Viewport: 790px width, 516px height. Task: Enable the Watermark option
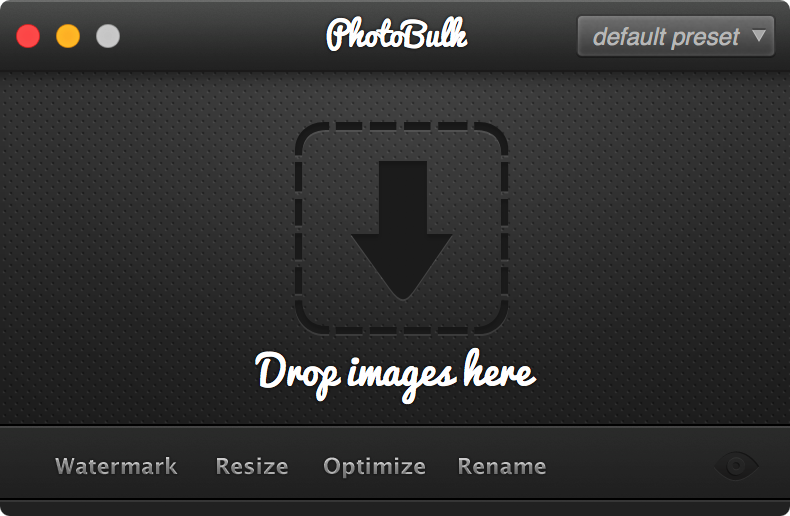click(116, 466)
